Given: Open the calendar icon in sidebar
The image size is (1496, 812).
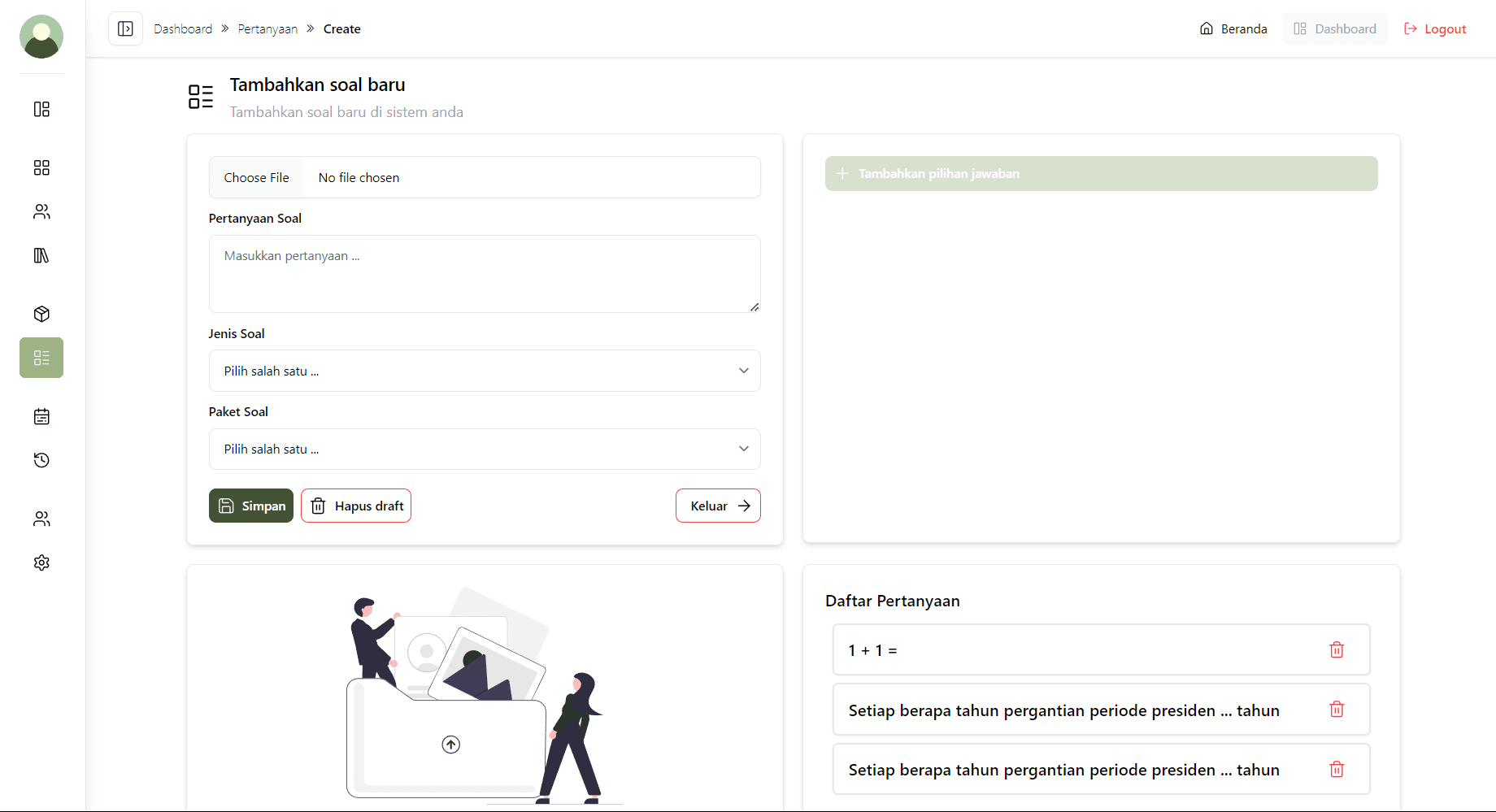Looking at the screenshot, I should pyautogui.click(x=41, y=417).
